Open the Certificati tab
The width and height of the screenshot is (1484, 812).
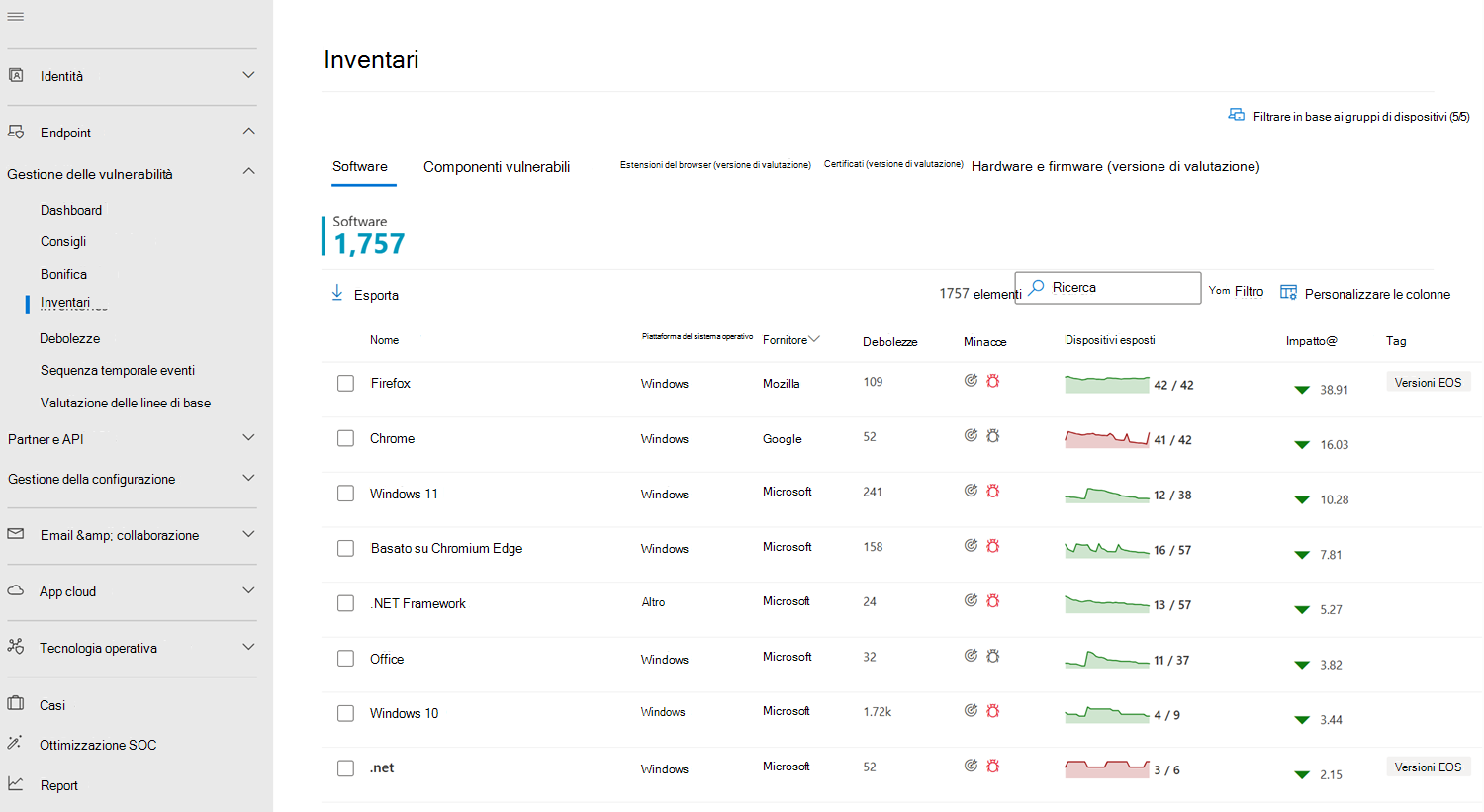(x=893, y=164)
